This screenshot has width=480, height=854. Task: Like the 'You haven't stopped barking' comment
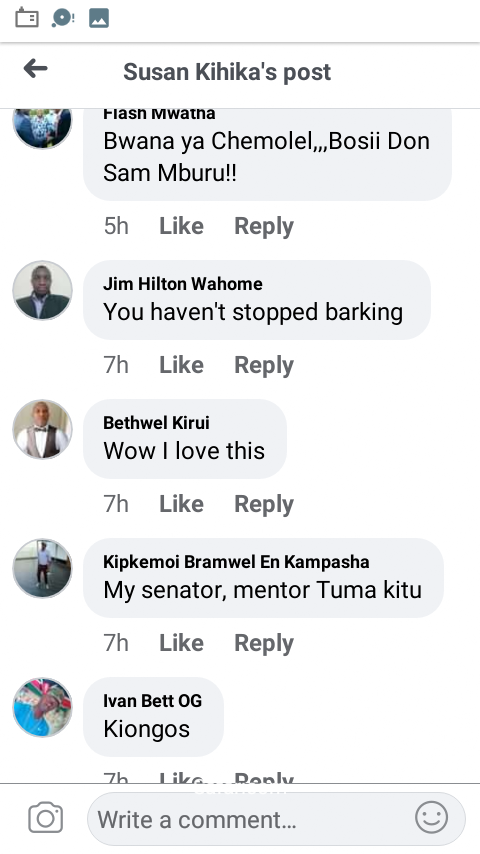coord(181,364)
